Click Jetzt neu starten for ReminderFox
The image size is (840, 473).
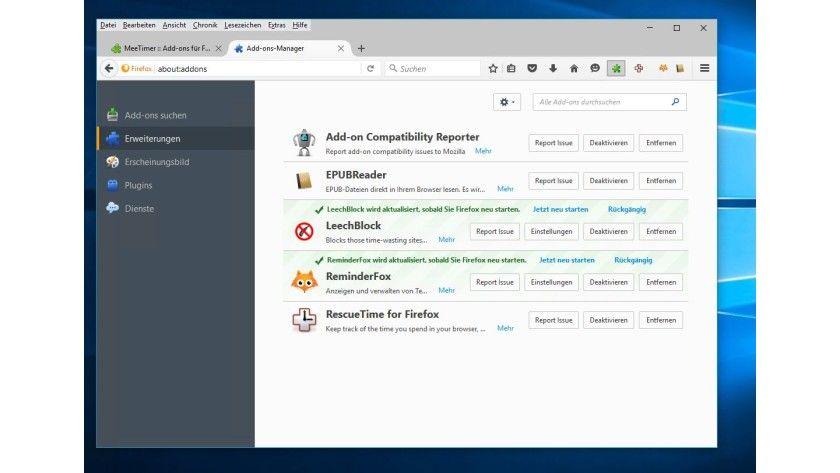(x=567, y=260)
